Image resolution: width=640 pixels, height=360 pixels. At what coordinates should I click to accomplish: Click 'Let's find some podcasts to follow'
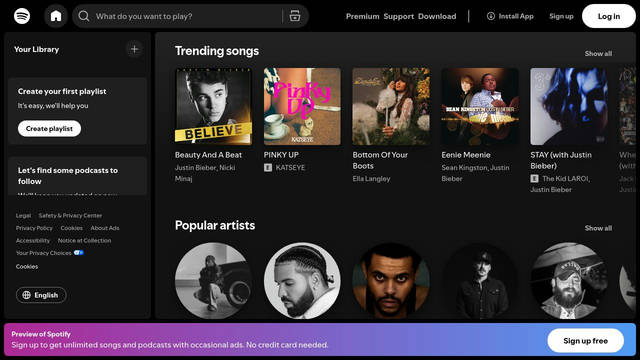pos(68,176)
